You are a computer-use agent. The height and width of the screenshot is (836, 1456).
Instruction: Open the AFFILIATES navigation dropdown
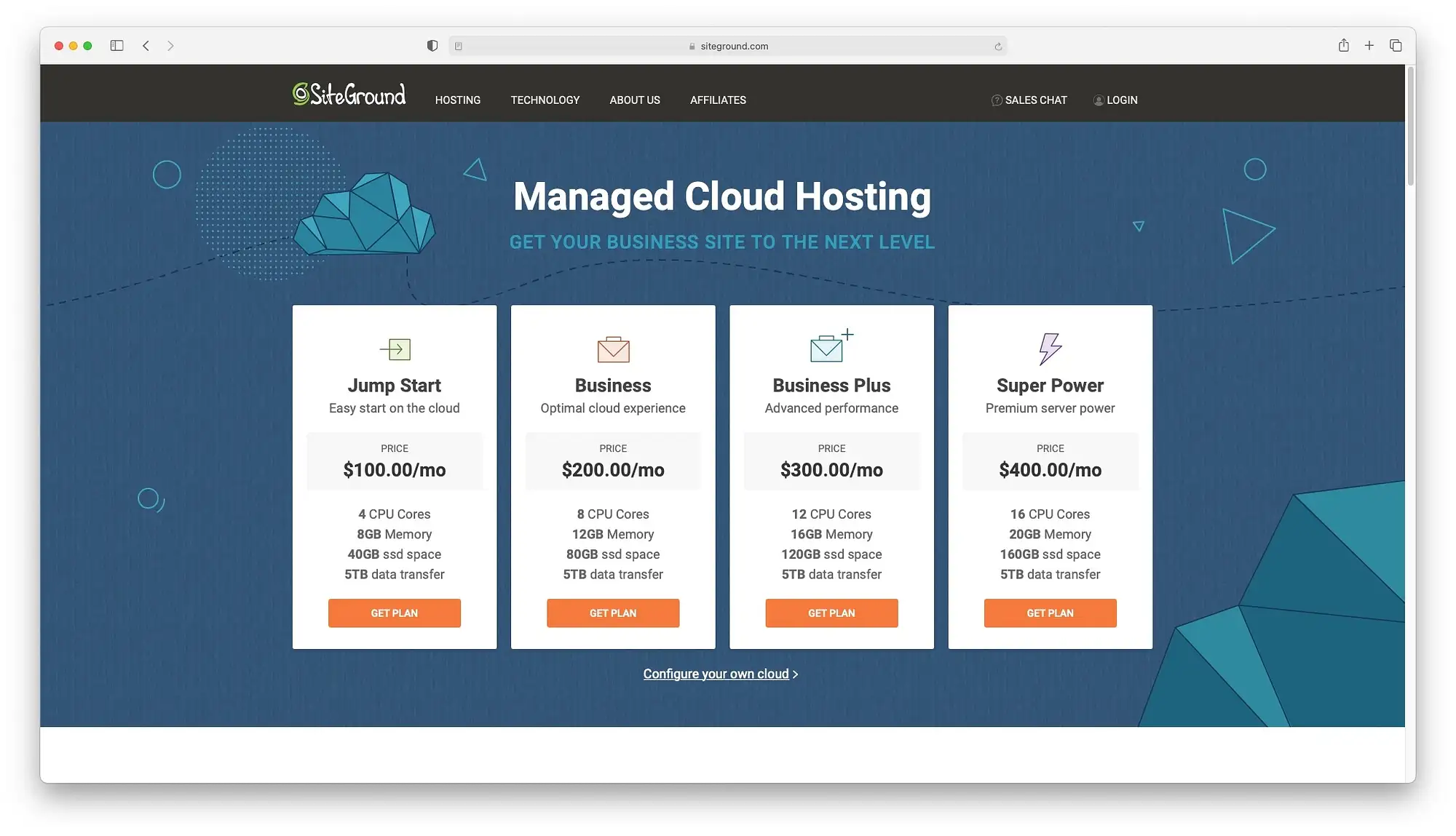718,99
